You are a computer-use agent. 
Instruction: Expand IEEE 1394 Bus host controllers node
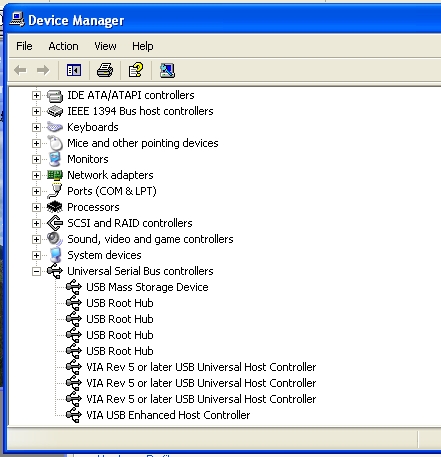[x=36, y=112]
